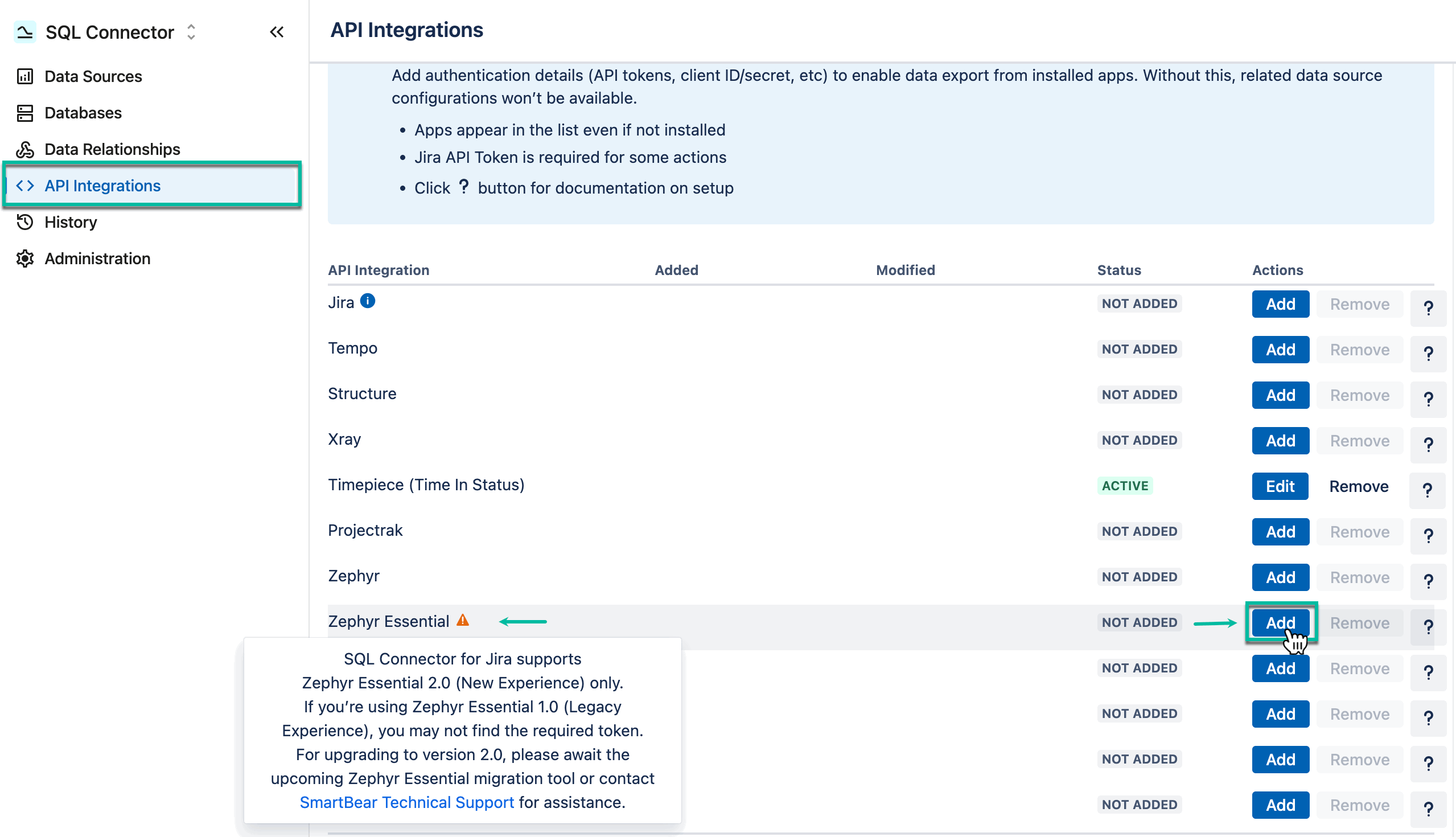This screenshot has width=1456, height=837.
Task: Open the Data Sources panel icon
Action: pyautogui.click(x=24, y=76)
